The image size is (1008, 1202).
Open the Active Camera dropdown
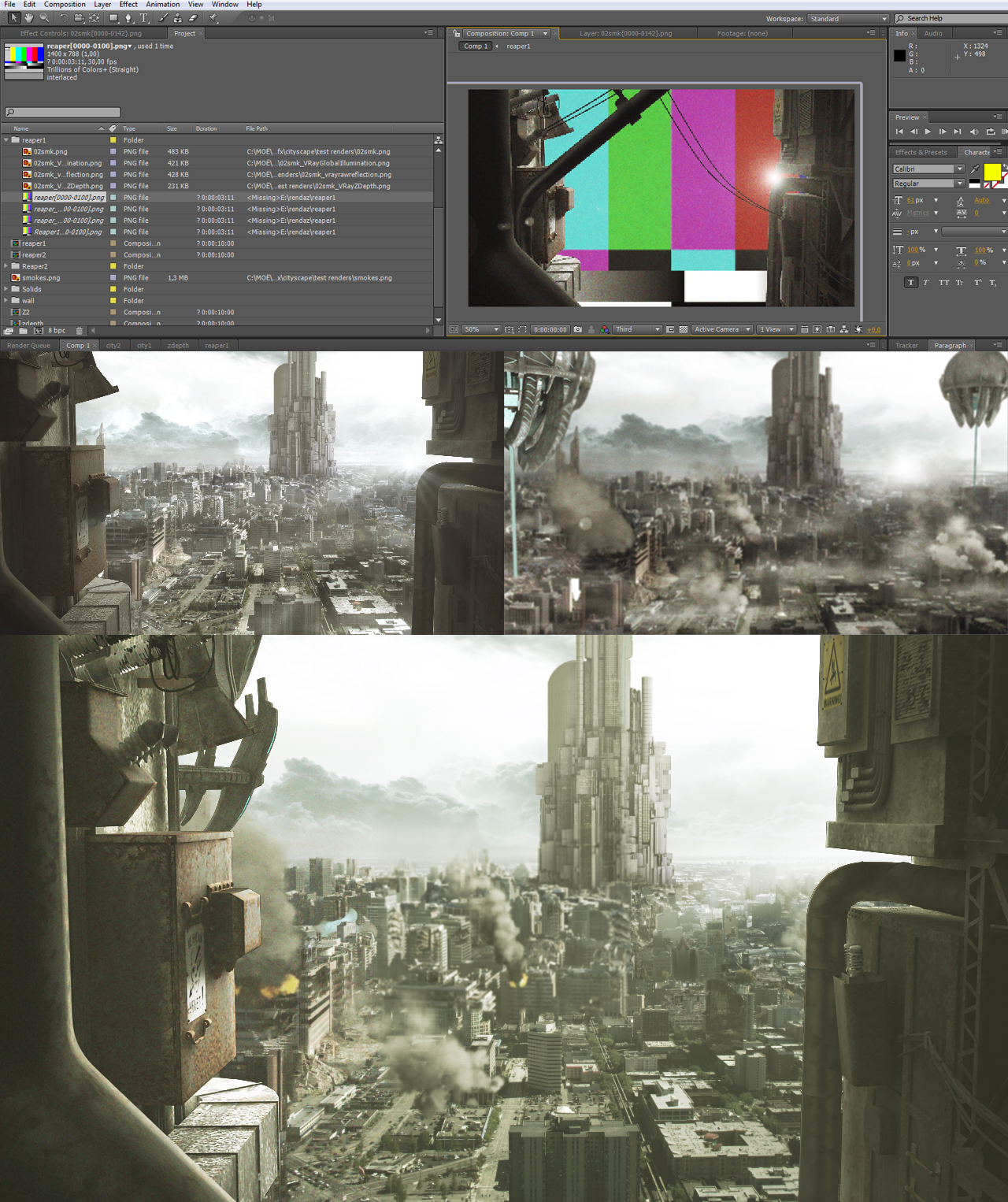click(722, 329)
